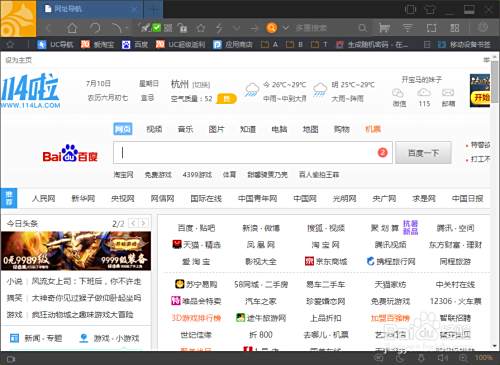Switch to the 图片 search tab
The width and height of the screenshot is (500, 365).
click(216, 129)
